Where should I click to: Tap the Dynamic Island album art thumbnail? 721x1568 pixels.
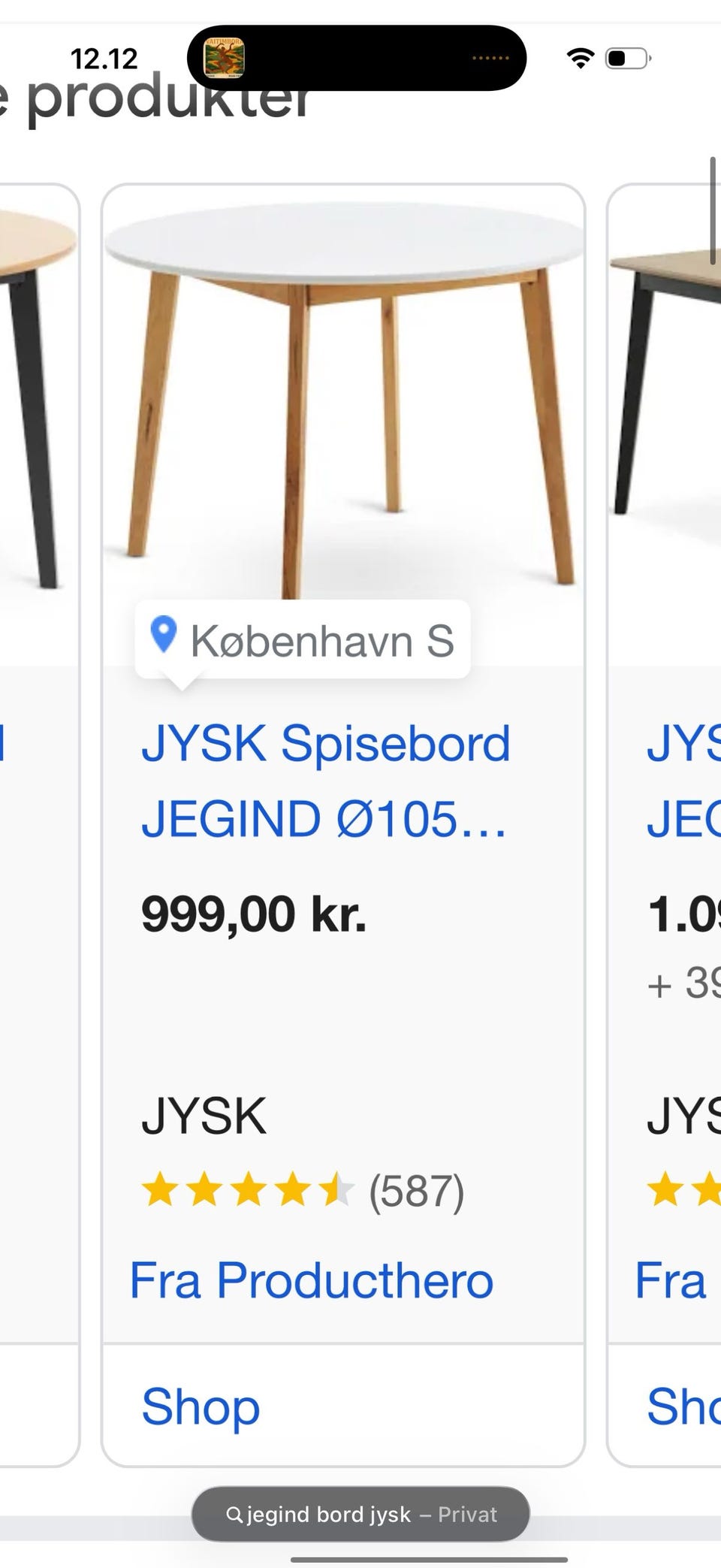tap(225, 58)
